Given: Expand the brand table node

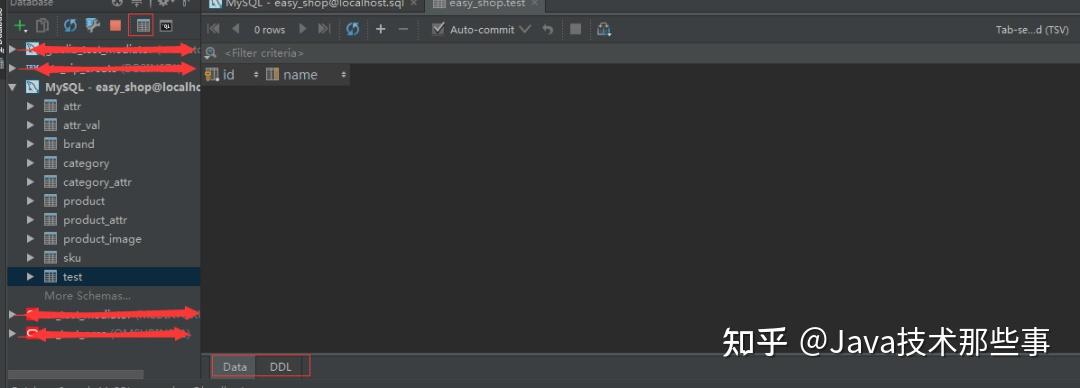Looking at the screenshot, I should [x=30, y=144].
